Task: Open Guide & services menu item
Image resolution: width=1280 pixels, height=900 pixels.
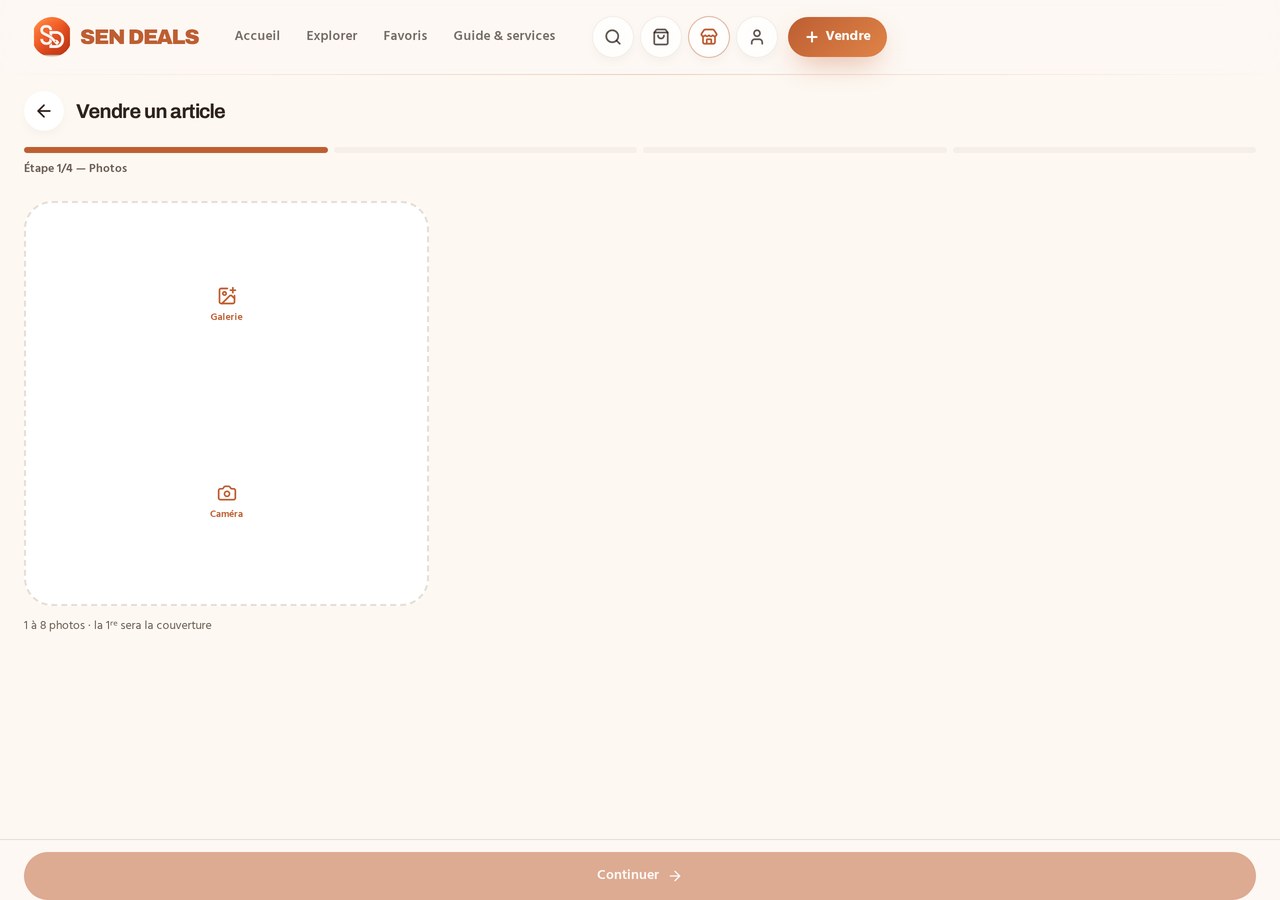Action: [504, 36]
